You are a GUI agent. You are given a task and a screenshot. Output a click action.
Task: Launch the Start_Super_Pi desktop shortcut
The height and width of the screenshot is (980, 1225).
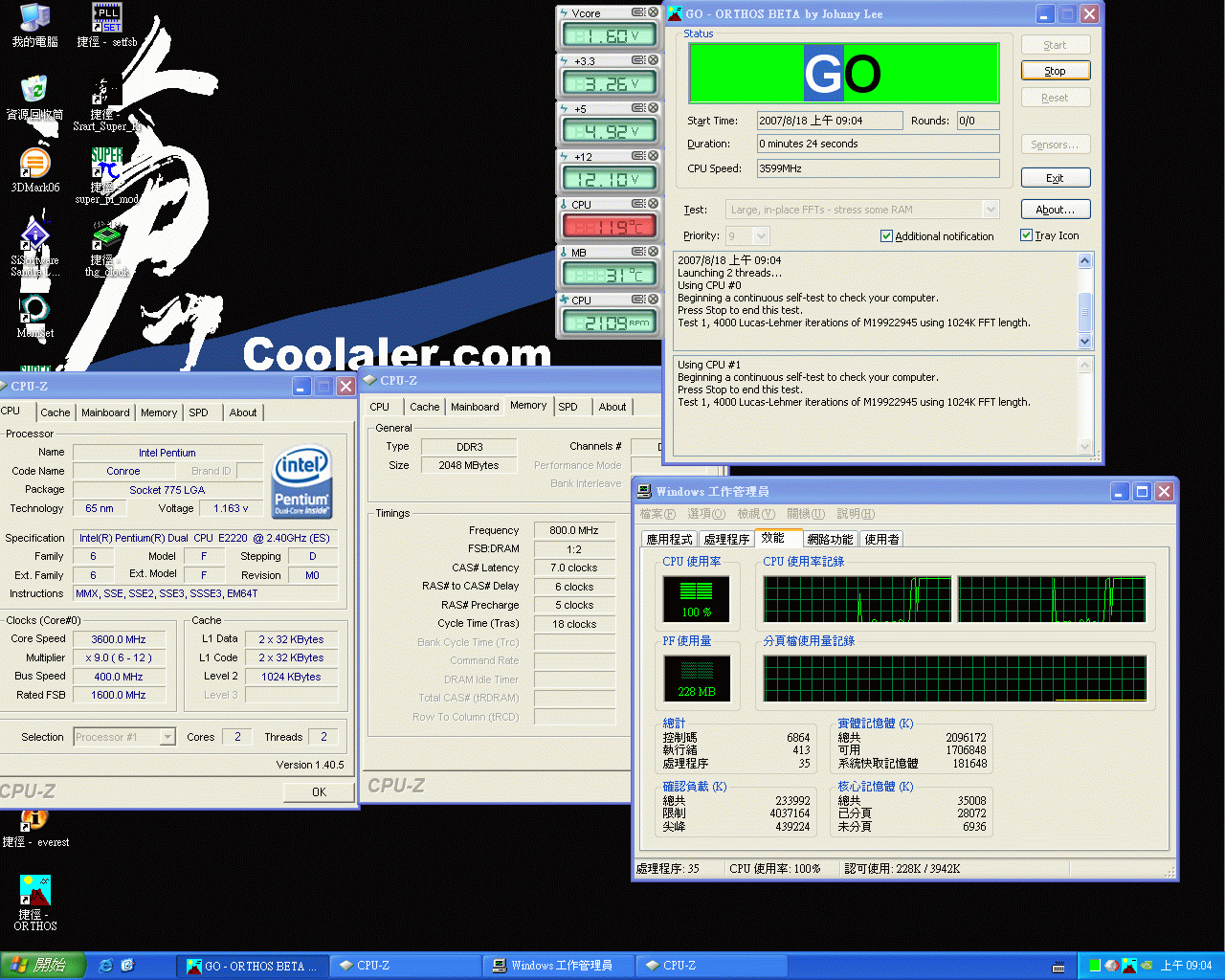click(107, 90)
